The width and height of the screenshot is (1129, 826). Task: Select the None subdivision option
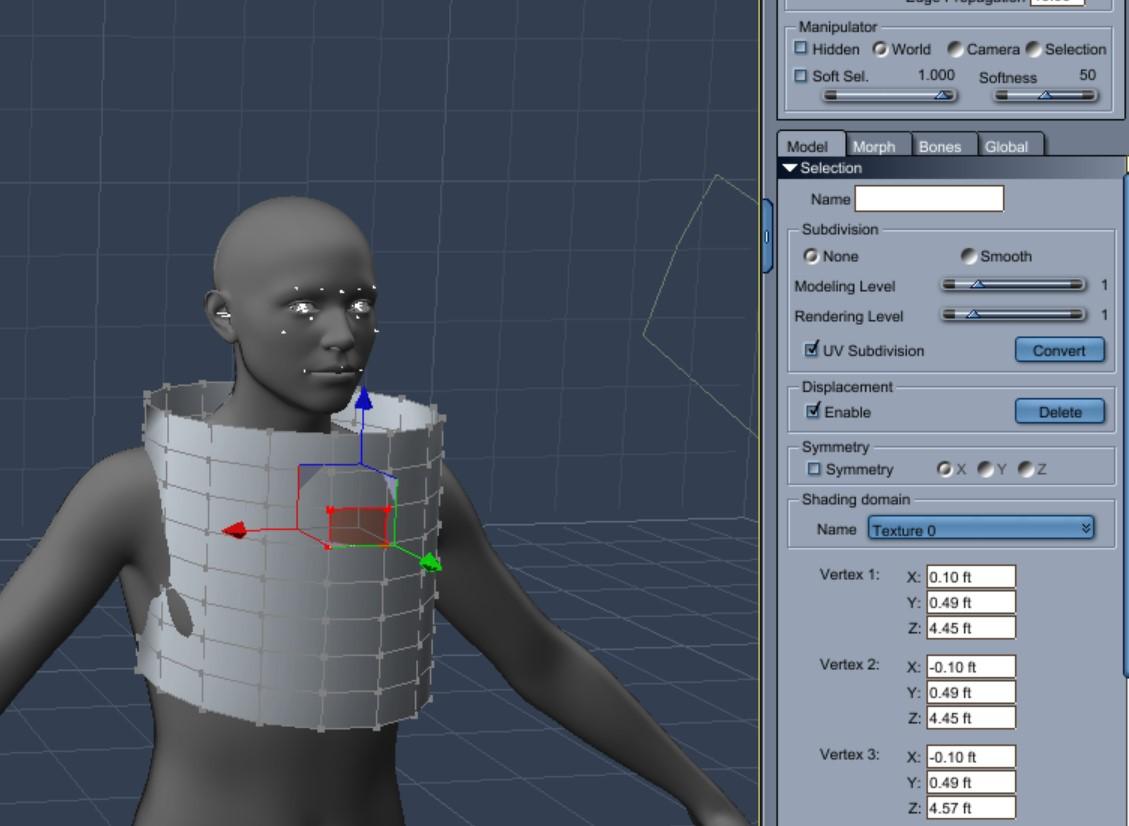(x=811, y=256)
